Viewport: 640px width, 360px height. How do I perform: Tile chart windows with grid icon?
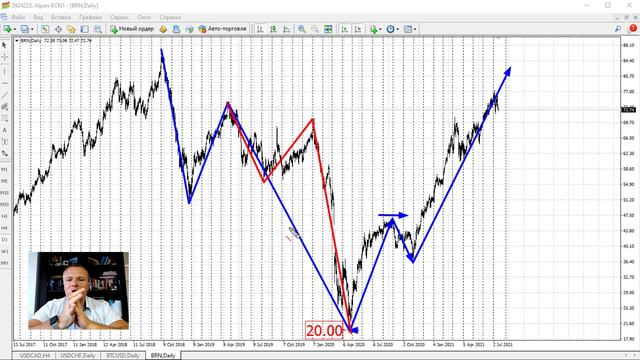tap(328, 29)
